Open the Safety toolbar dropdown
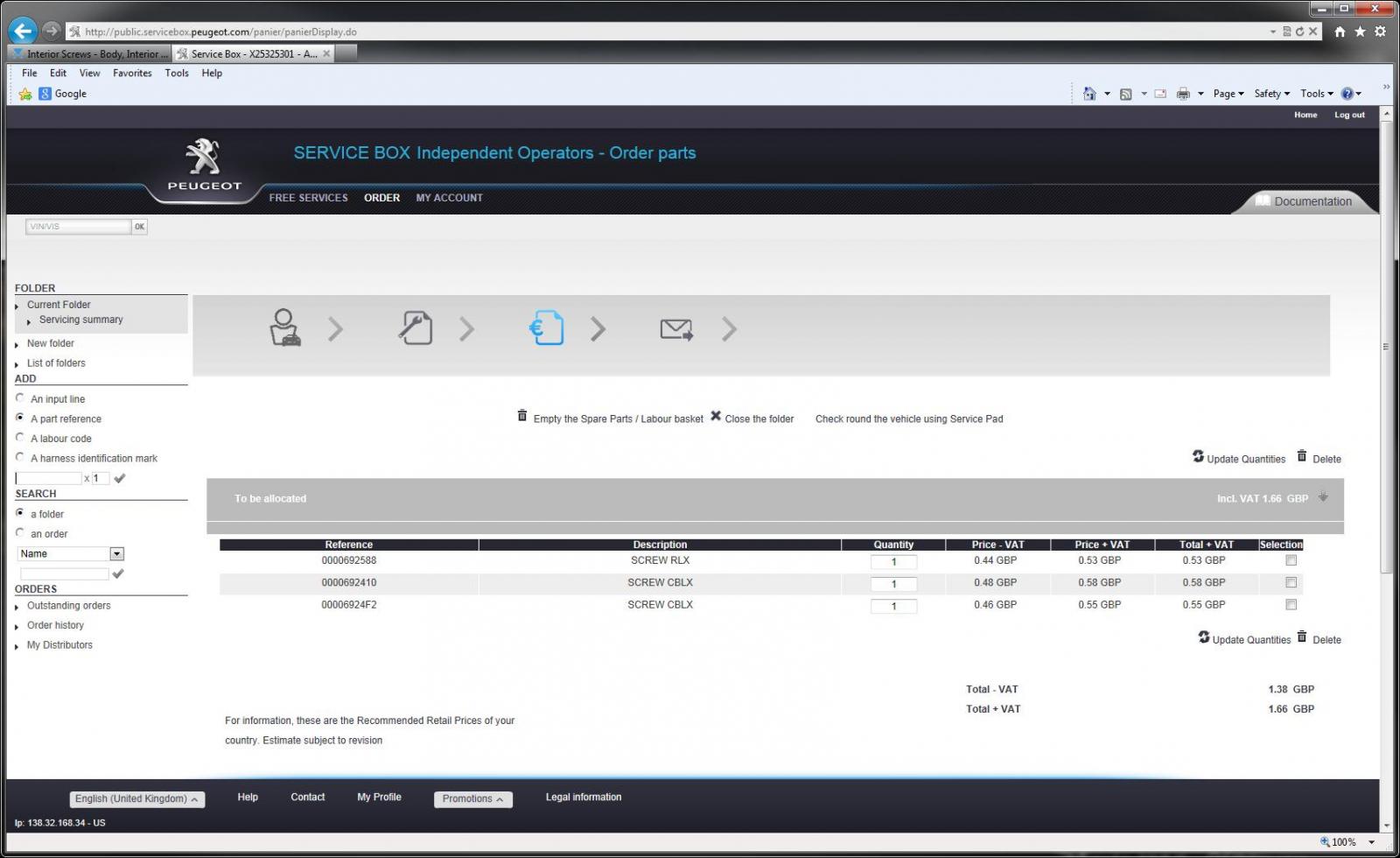Screen dimensions: 1400x858 1272,94
